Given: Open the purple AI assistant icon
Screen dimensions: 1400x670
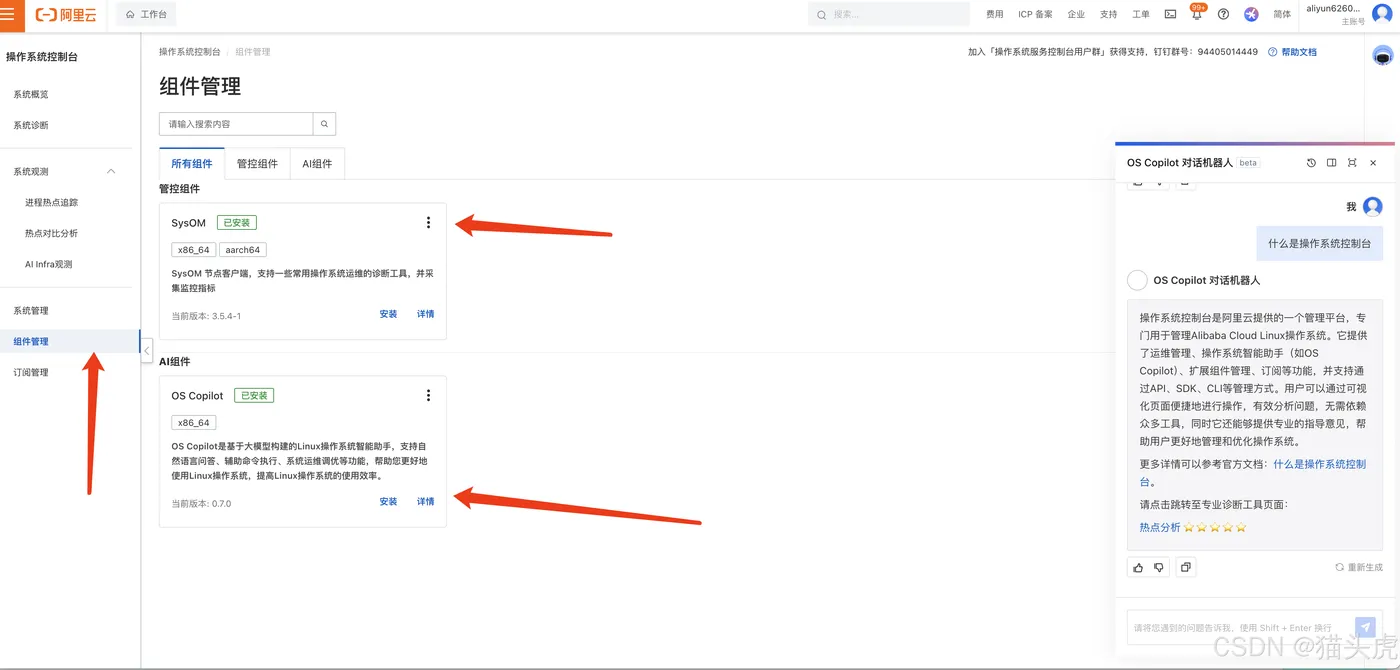Looking at the screenshot, I should 1251,15.
